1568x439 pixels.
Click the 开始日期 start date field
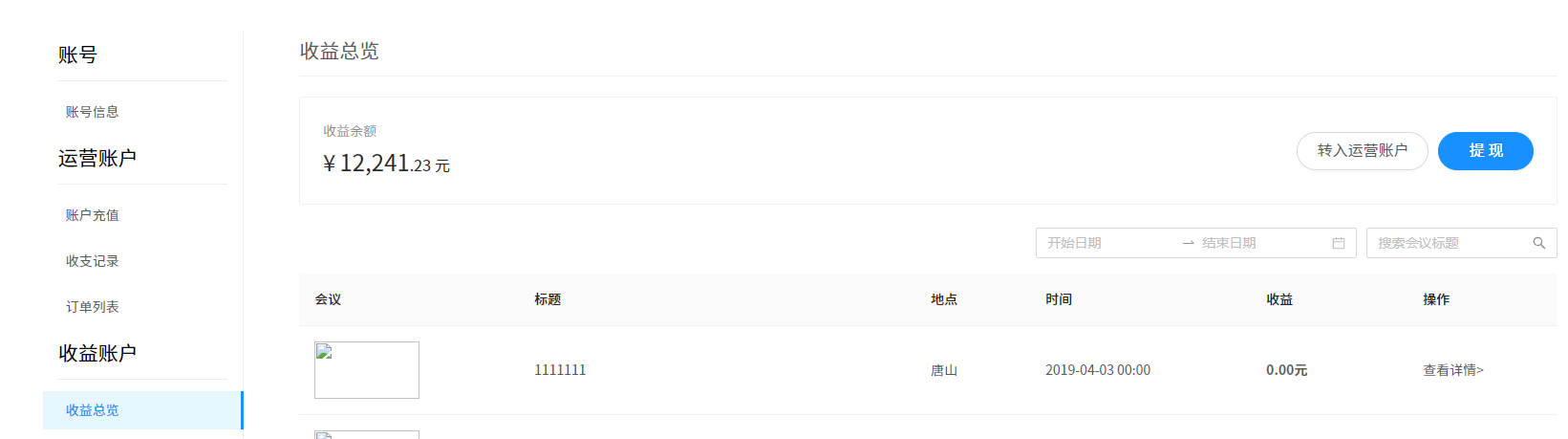point(1108,243)
